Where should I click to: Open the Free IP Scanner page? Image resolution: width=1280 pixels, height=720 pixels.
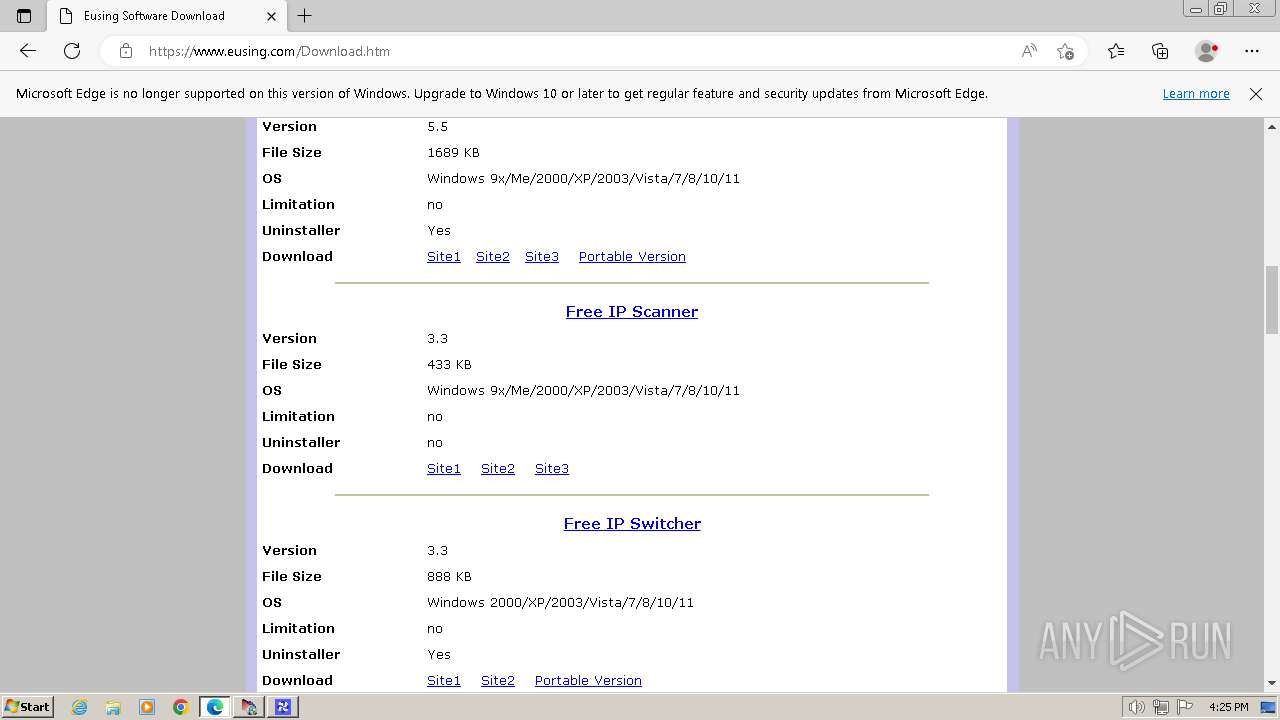point(632,312)
